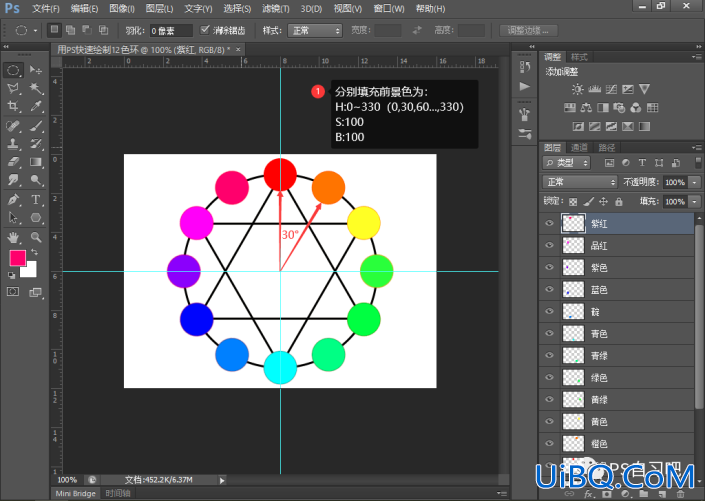Select the Polygonal Lasso tool
The width and height of the screenshot is (705, 501).
13,88
